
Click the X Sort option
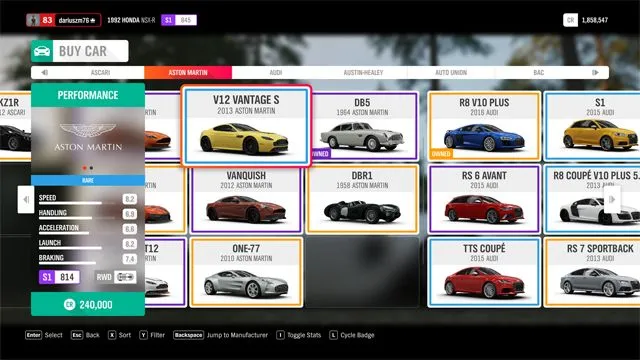[x=120, y=335]
